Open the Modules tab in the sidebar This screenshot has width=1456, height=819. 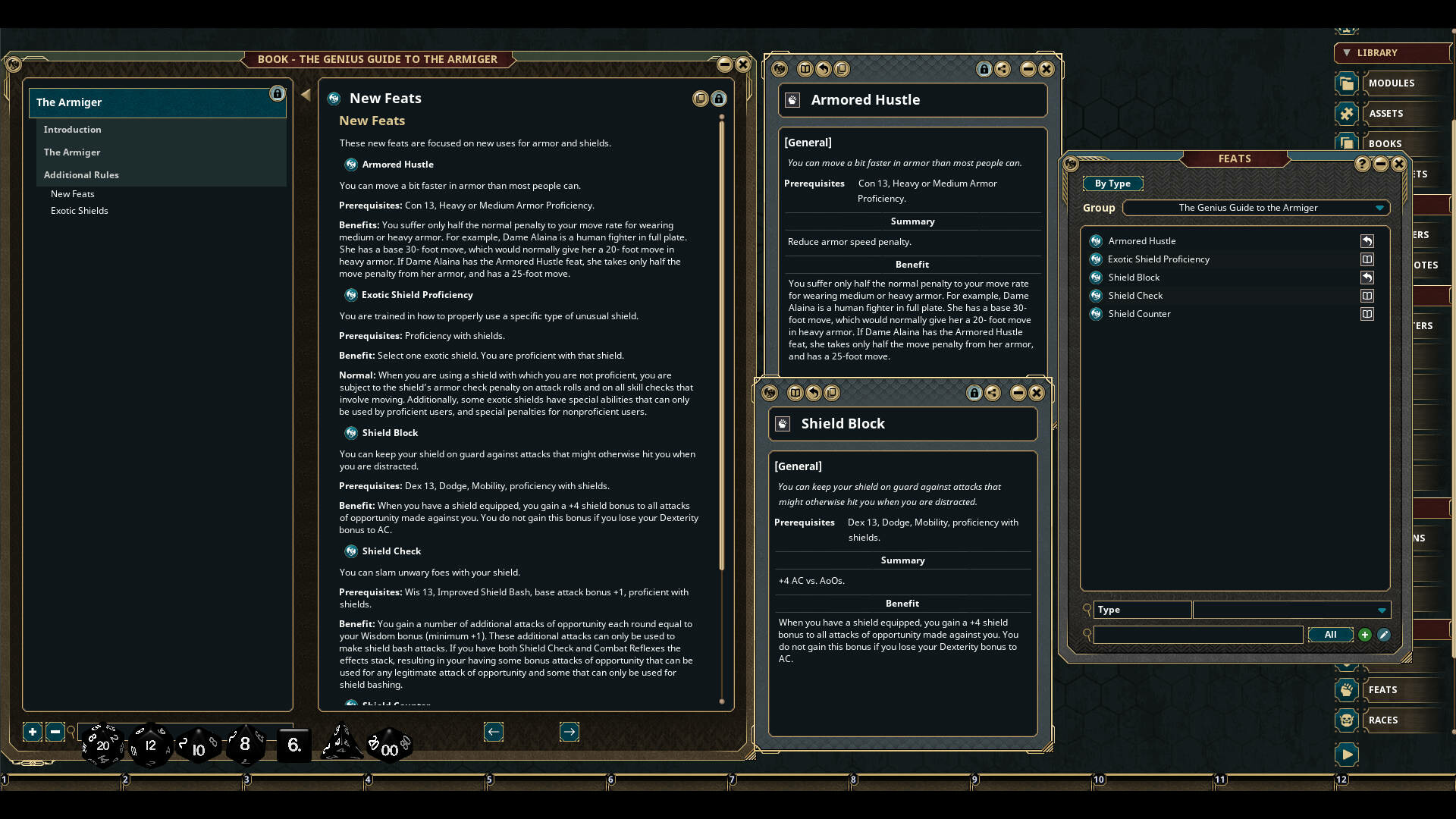click(1392, 83)
